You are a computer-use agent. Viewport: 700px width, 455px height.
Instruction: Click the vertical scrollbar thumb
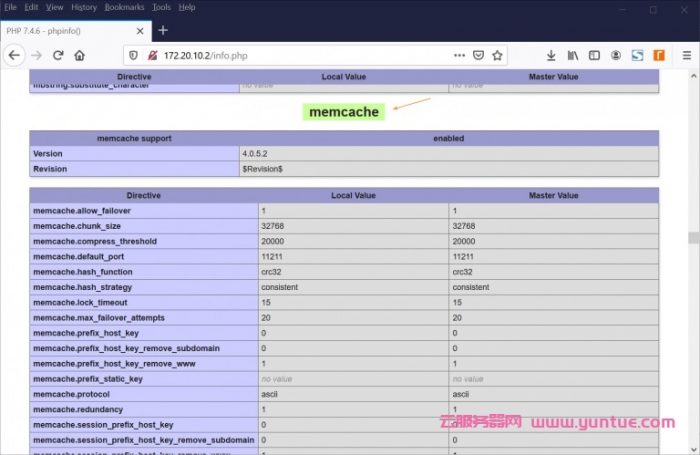point(692,238)
